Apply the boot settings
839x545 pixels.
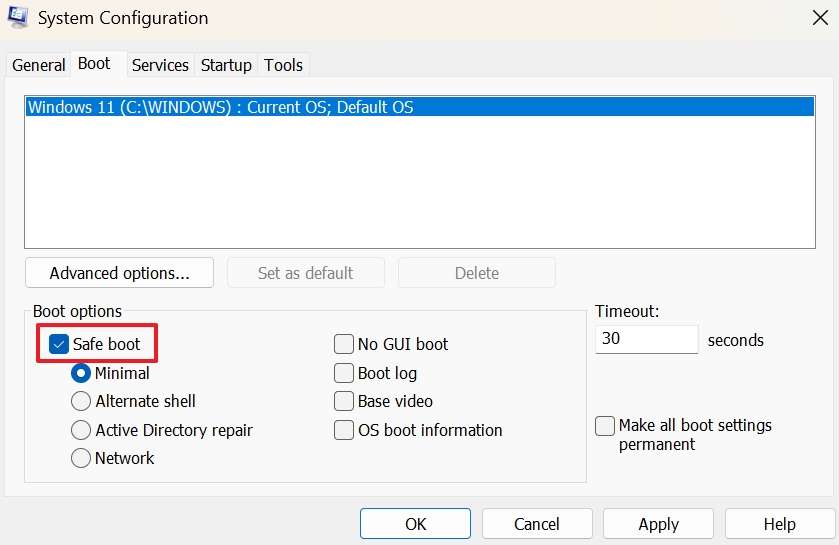coord(658,524)
